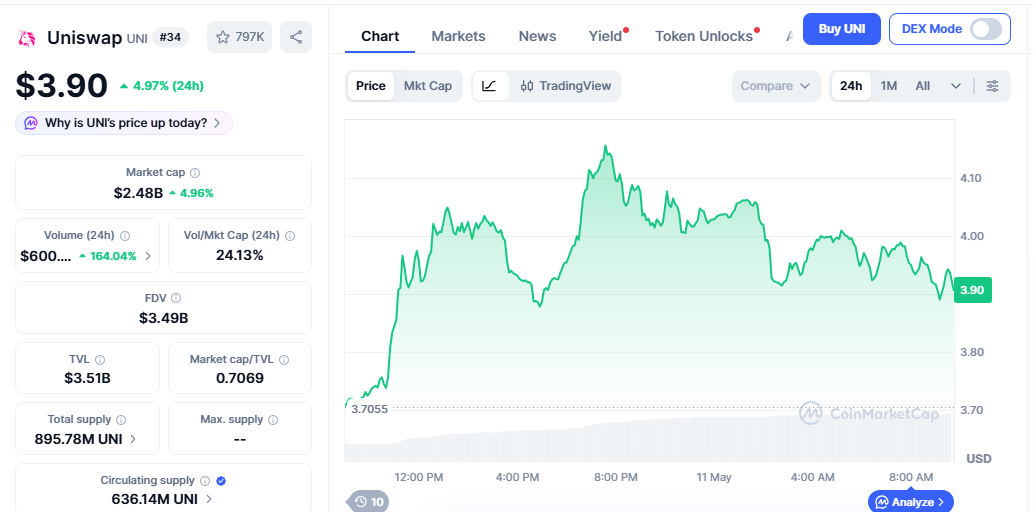Screen dimensions: 1033x512
Task: Click the 24.13% Vol/Mkt Cap value
Action: [240, 255]
